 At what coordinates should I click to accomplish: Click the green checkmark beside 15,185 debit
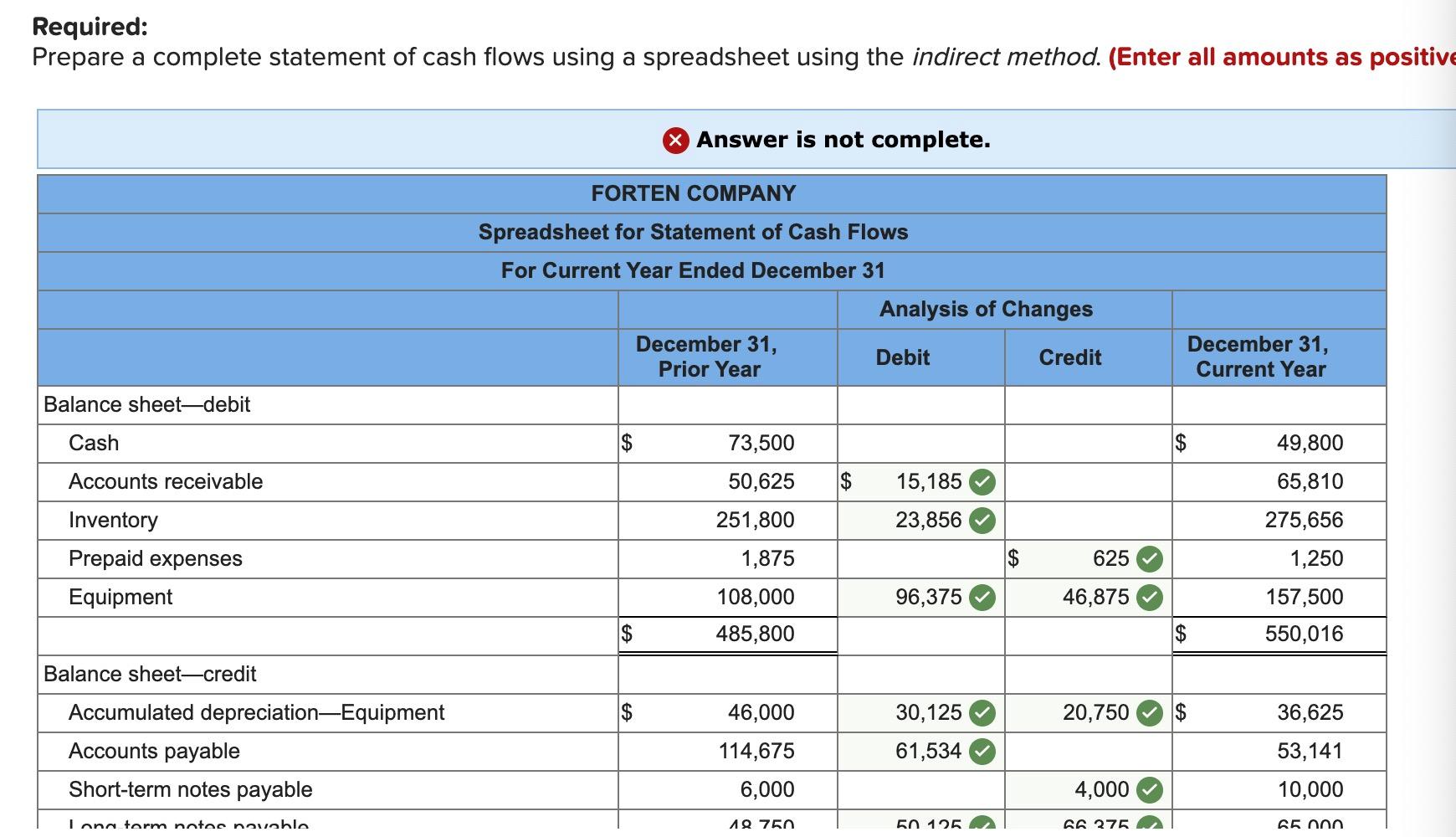click(981, 481)
